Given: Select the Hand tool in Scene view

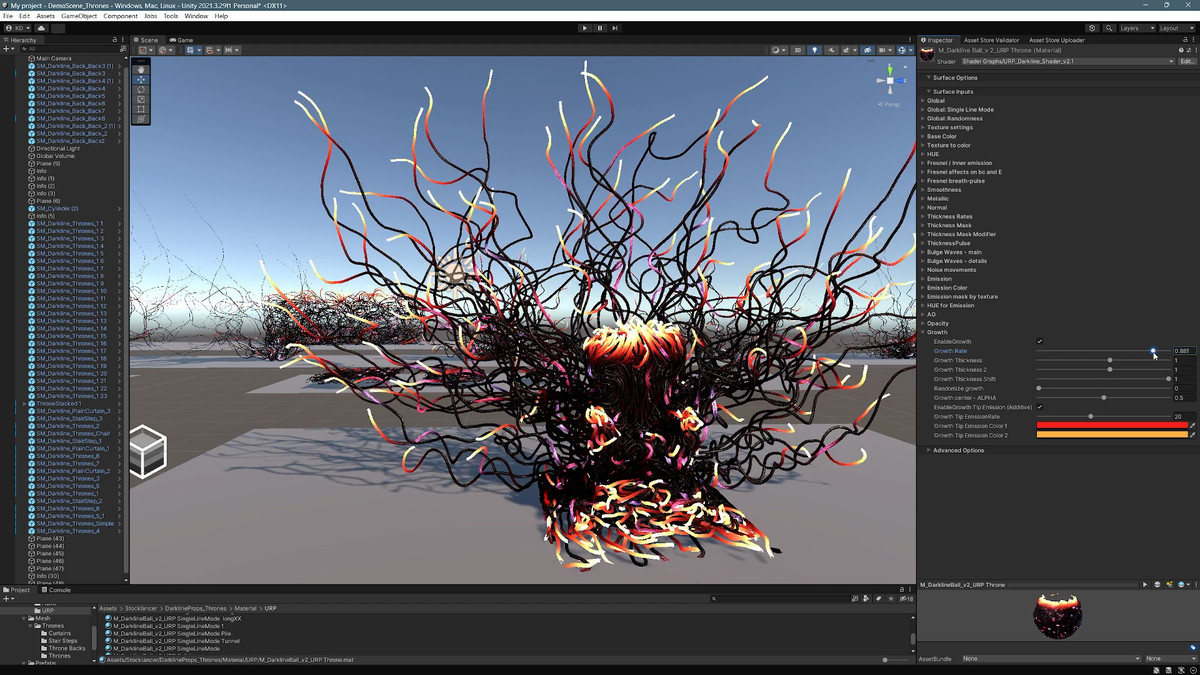Looking at the screenshot, I should pos(141,70).
